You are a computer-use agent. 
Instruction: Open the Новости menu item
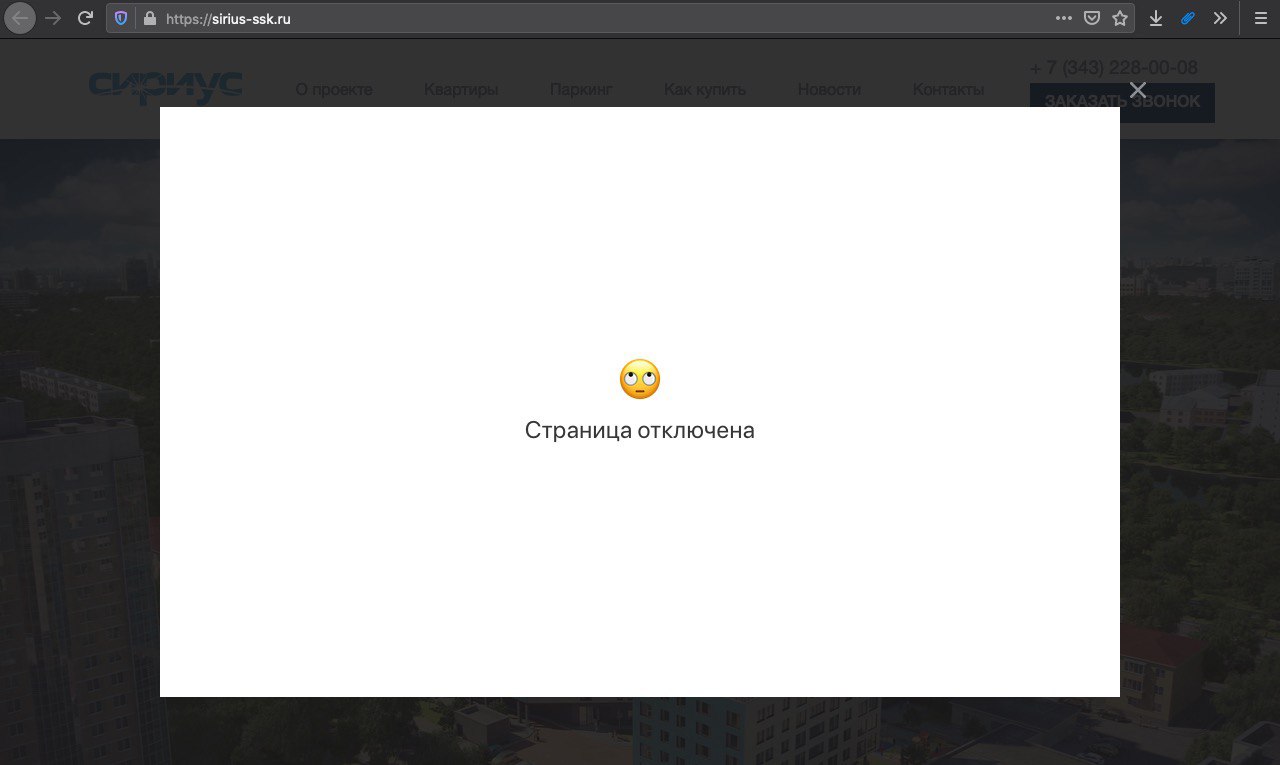tap(829, 89)
